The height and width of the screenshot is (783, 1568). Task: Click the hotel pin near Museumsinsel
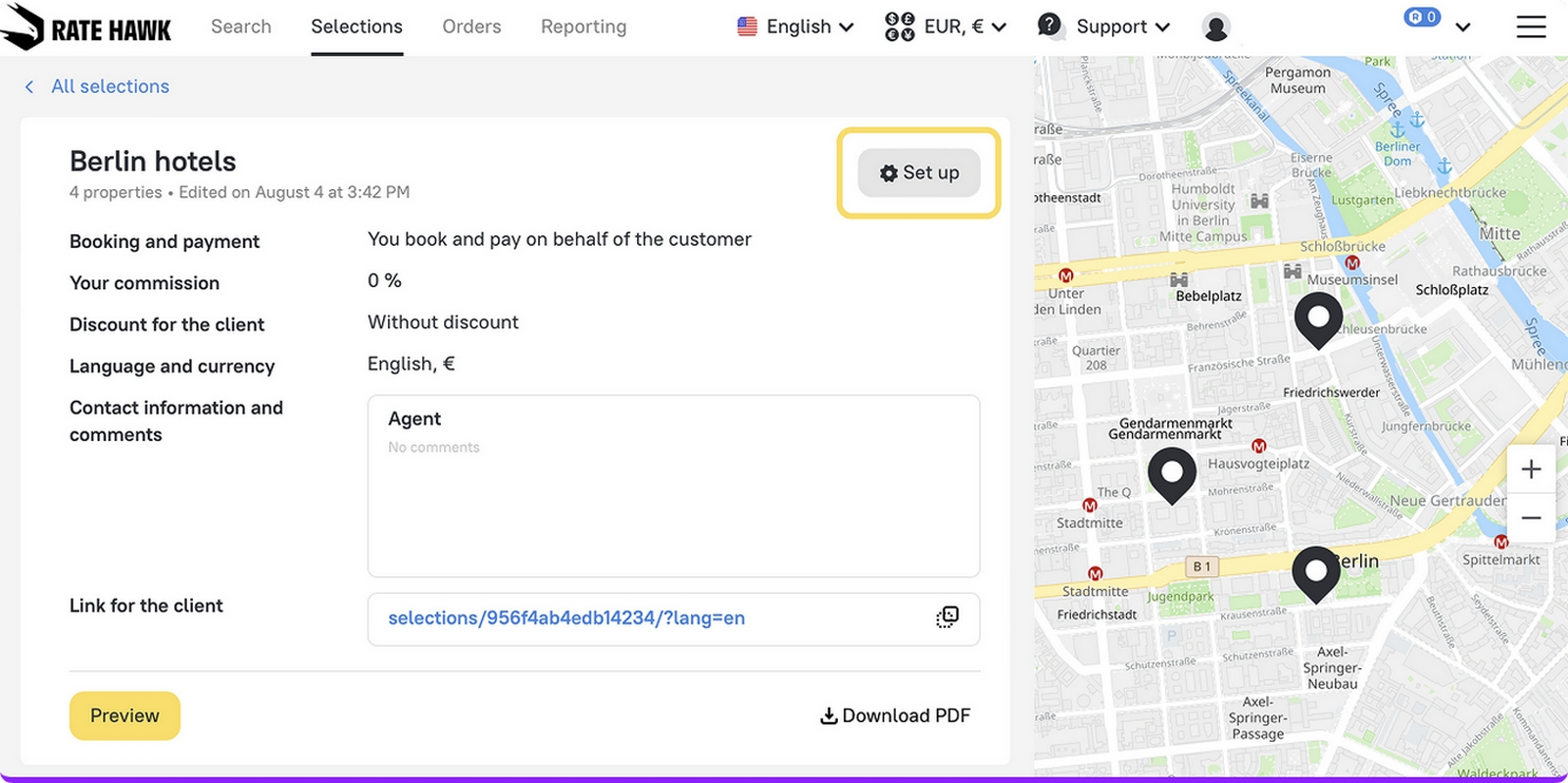1318,318
